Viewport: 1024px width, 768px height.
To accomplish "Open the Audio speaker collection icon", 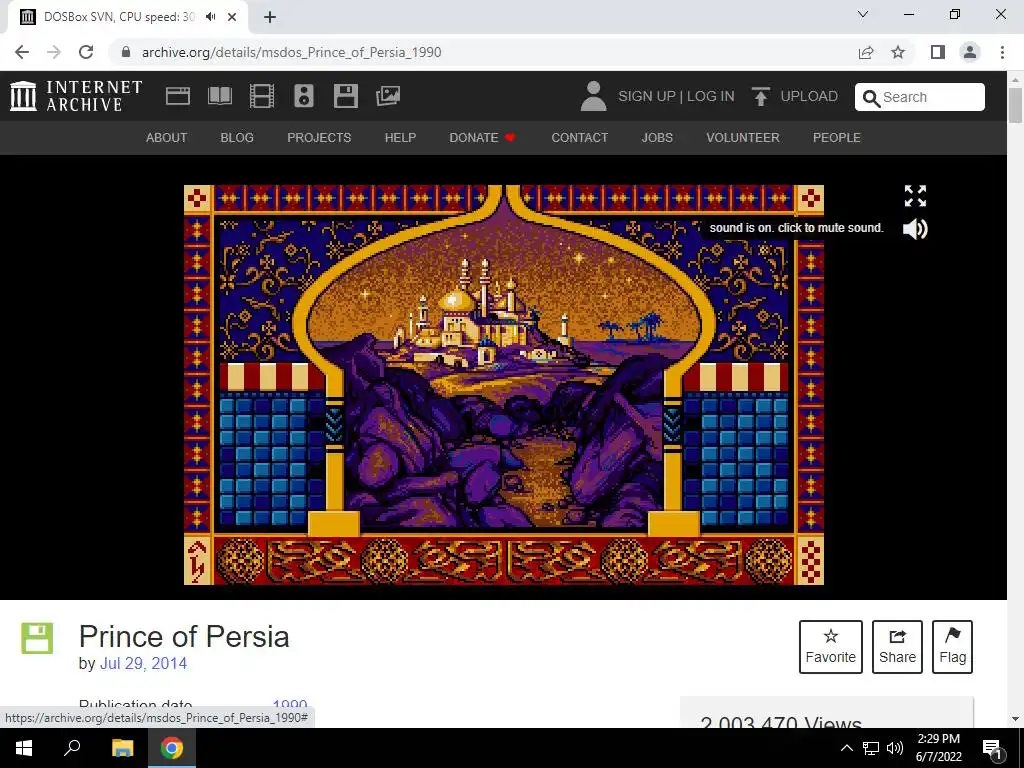I will pyautogui.click(x=304, y=96).
